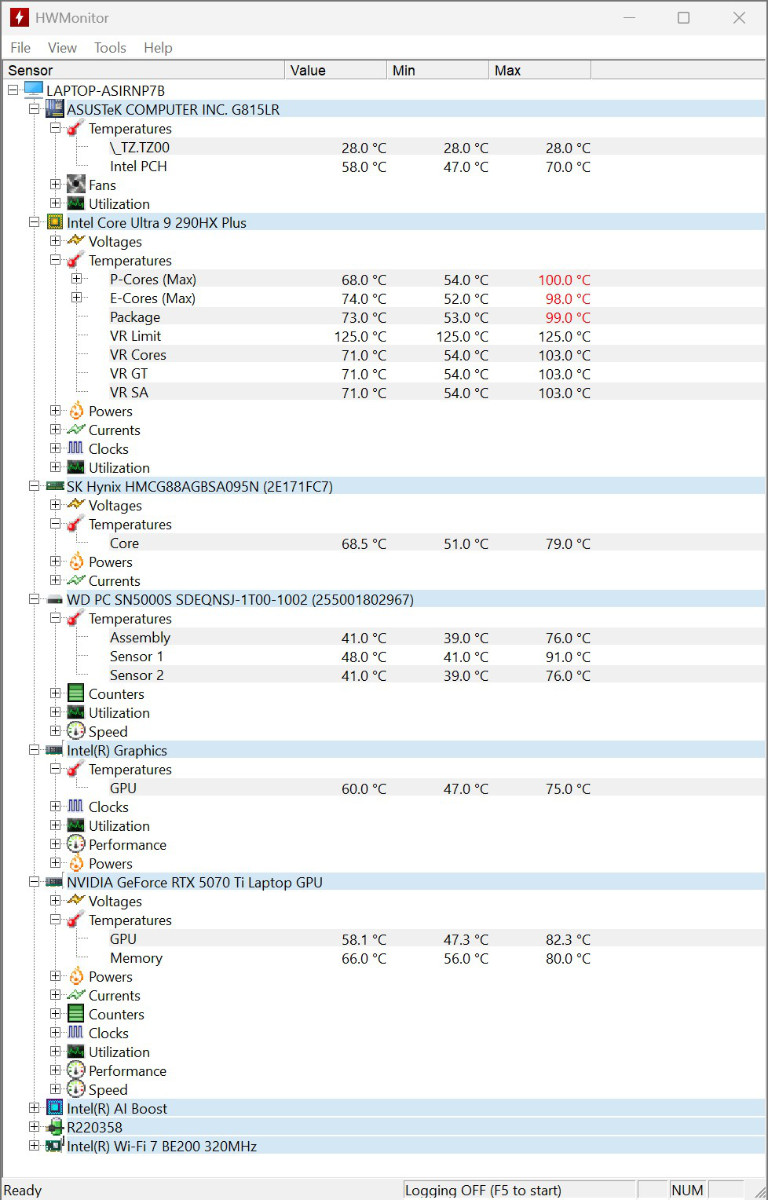Viewport: 768px width, 1200px height.
Task: Click the CPU Clocks icon
Action: tap(76, 449)
